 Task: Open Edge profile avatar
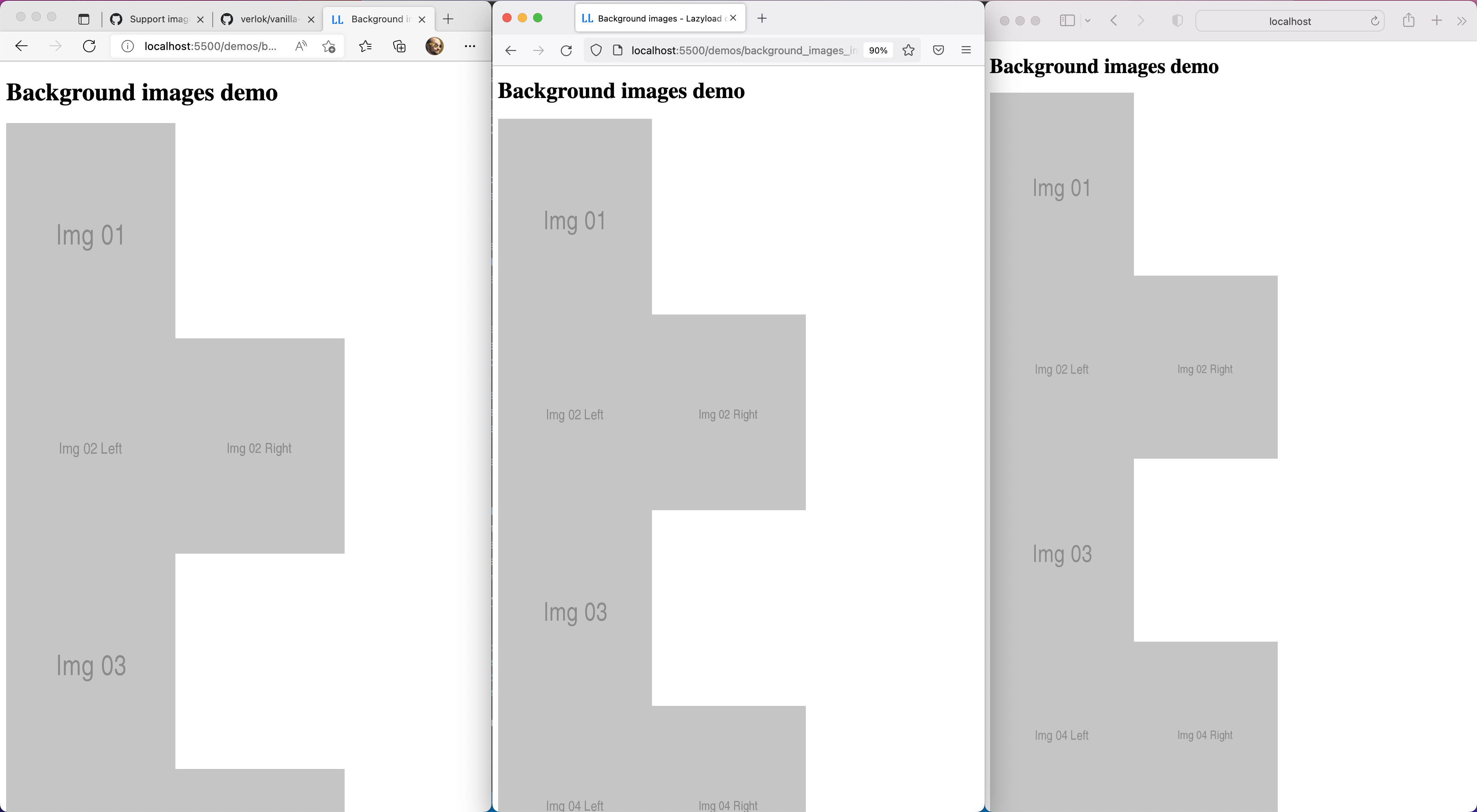(435, 47)
